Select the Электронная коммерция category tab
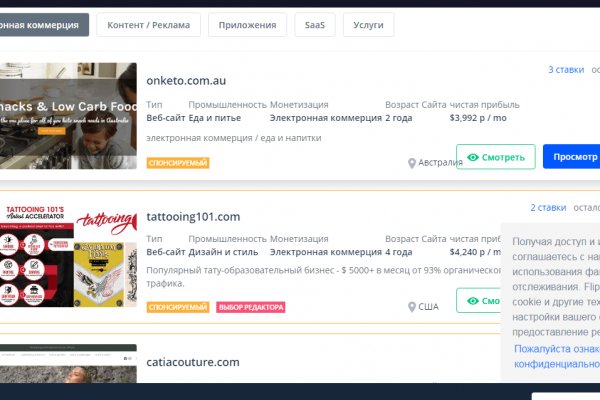This screenshot has height=400, width=600. [x=44, y=25]
